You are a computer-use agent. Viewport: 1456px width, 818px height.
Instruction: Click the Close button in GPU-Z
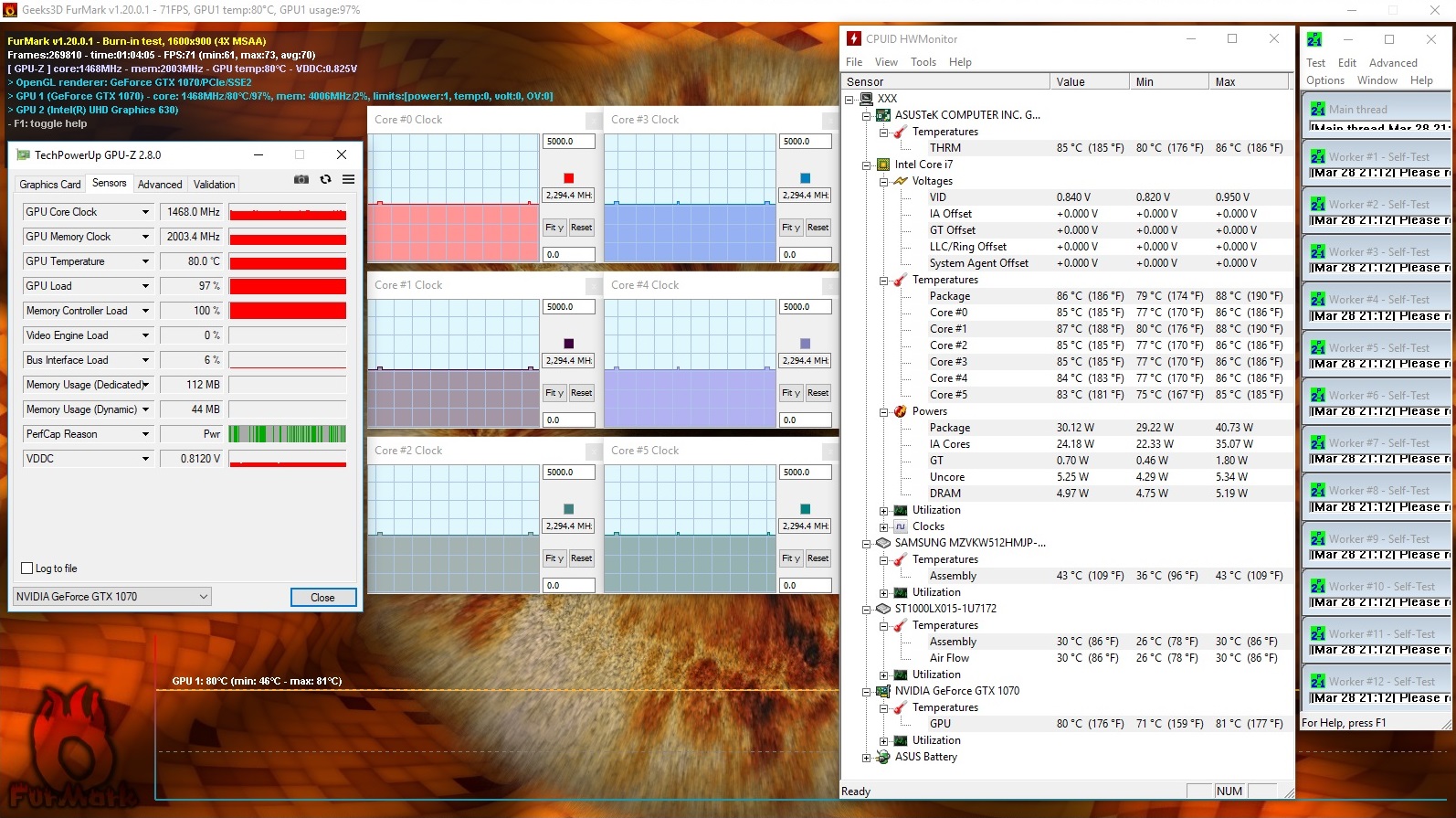click(x=323, y=598)
